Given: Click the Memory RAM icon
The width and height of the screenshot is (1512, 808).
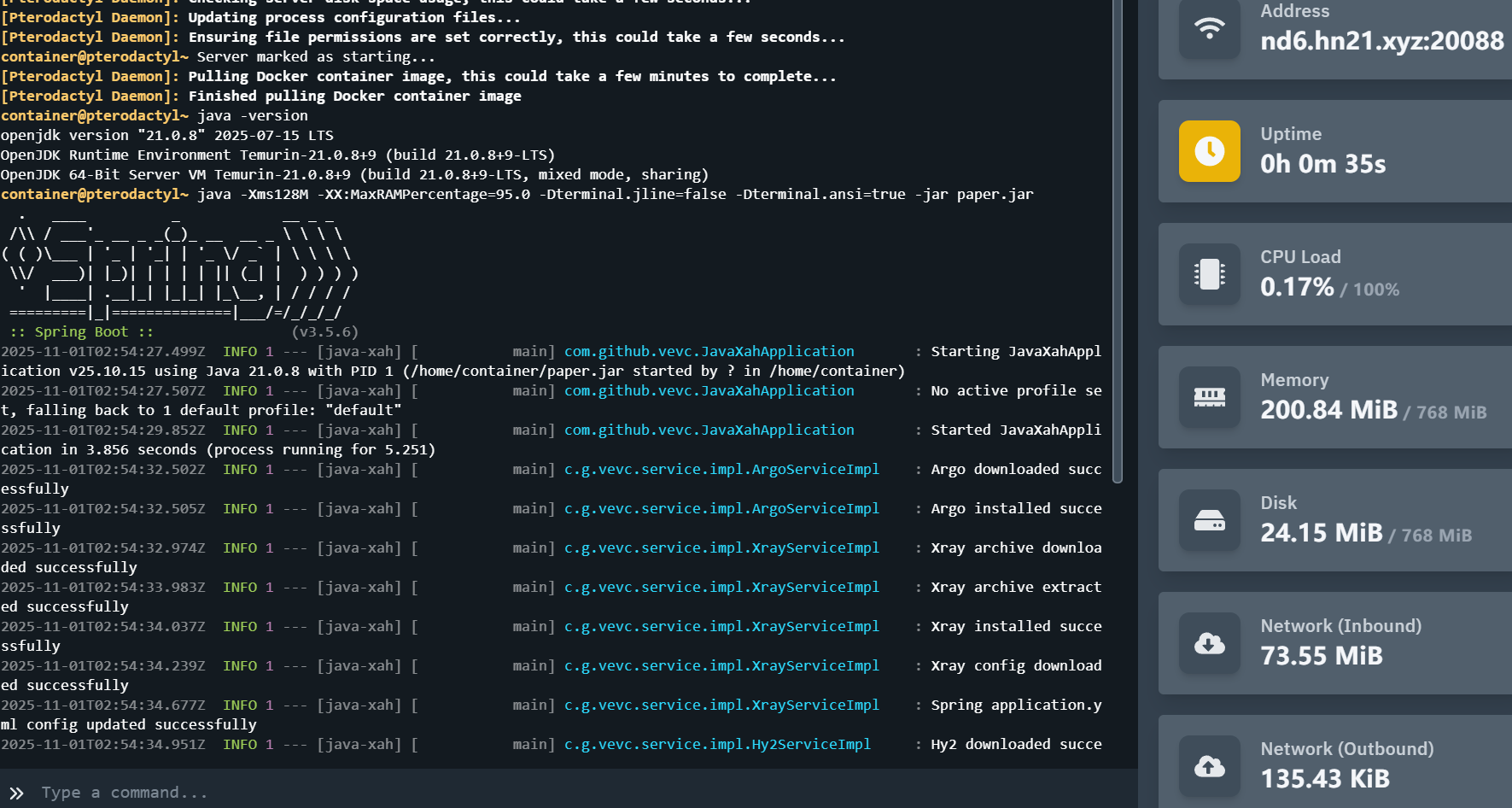Looking at the screenshot, I should (1209, 397).
